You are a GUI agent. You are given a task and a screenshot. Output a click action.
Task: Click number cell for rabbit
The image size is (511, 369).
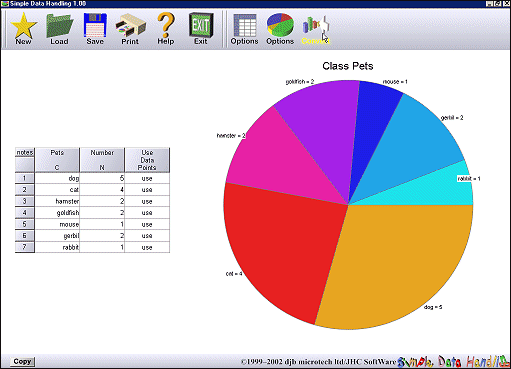tap(102, 247)
